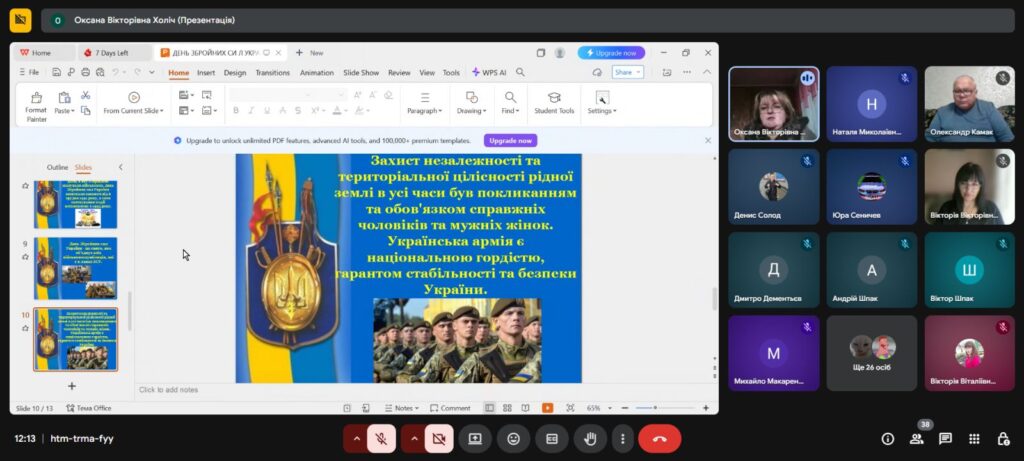
Task: Click the present screen button
Action: [475, 438]
